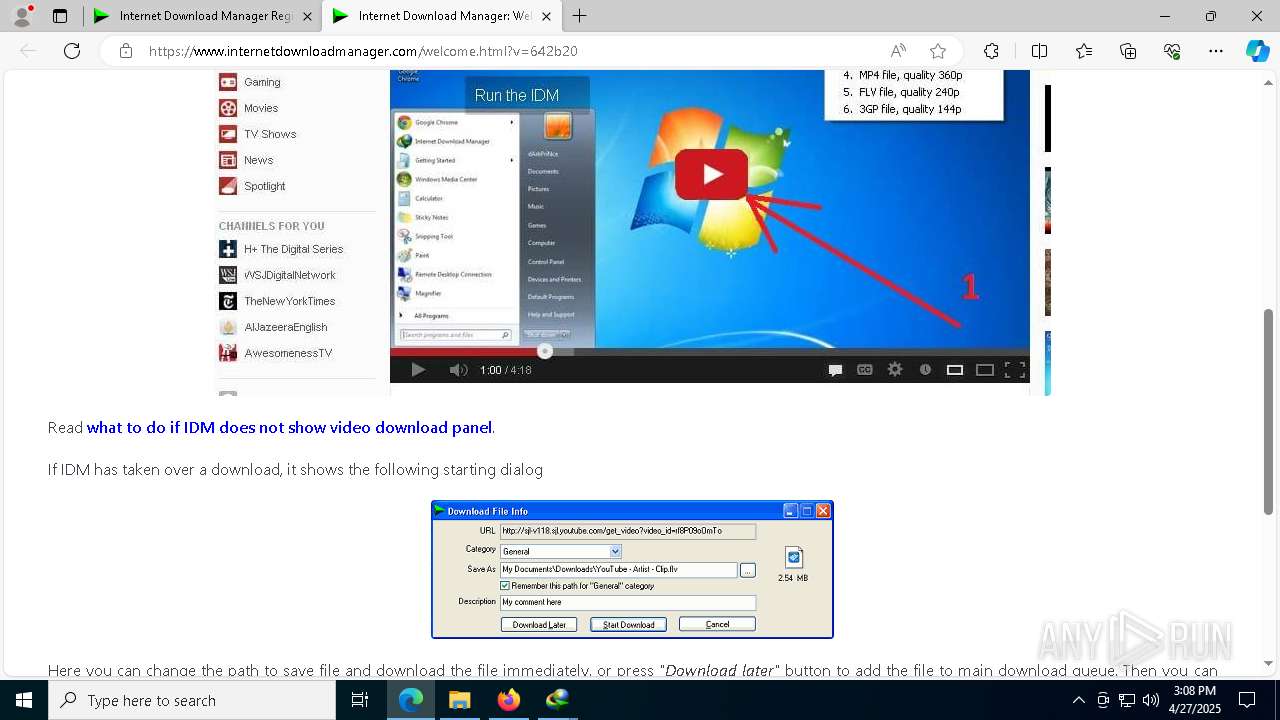Refresh the current page
Screen dimensions: 1280x720
[72, 51]
